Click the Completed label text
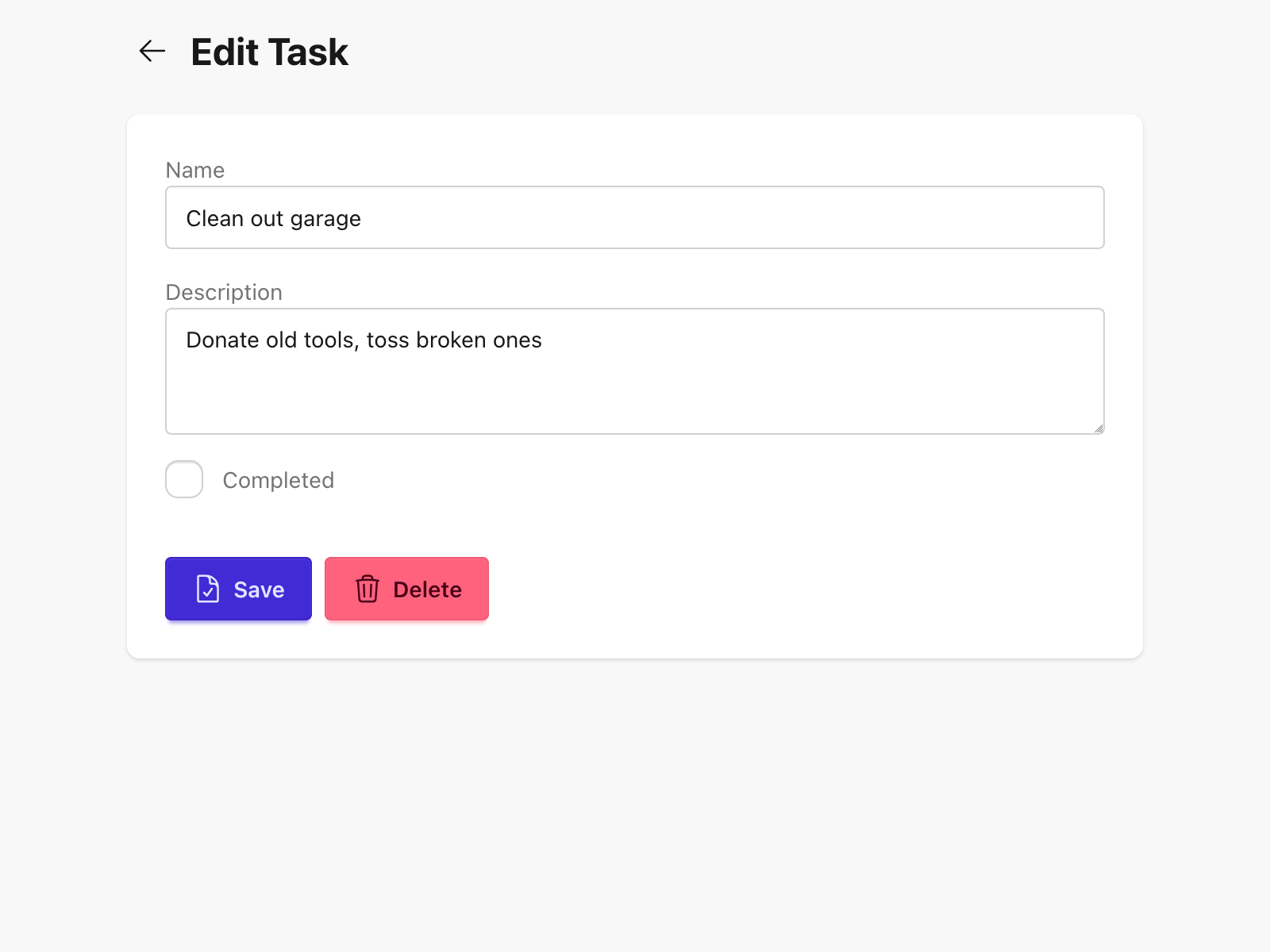1270x952 pixels. 278,480
